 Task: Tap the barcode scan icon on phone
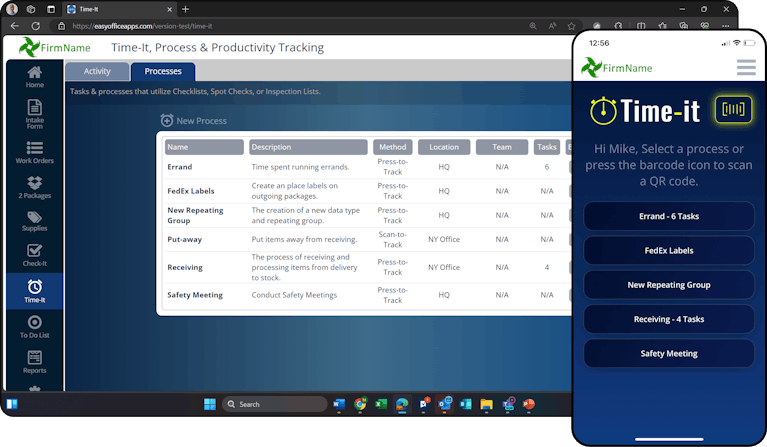(733, 109)
